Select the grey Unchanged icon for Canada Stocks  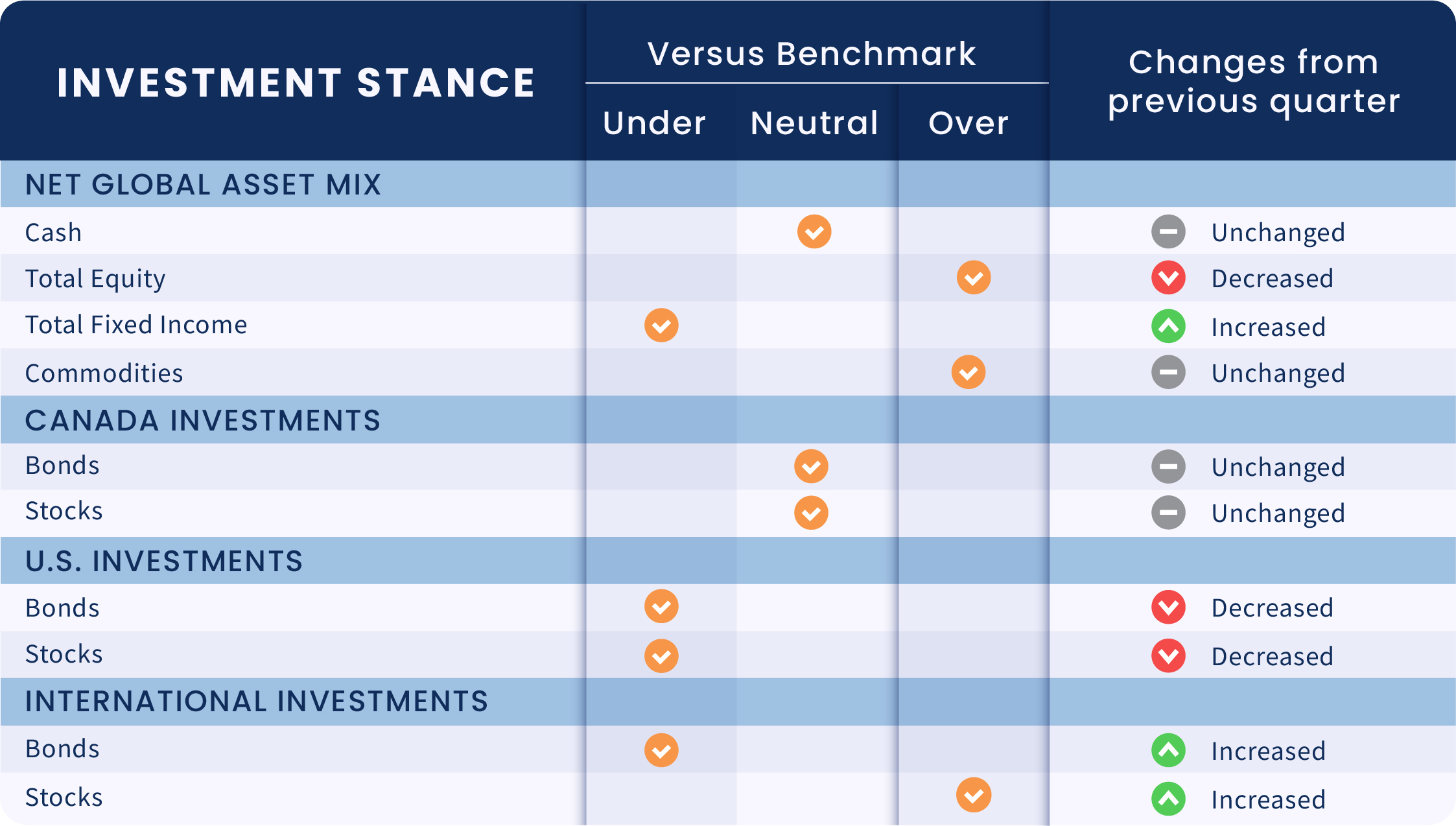click(x=1168, y=513)
